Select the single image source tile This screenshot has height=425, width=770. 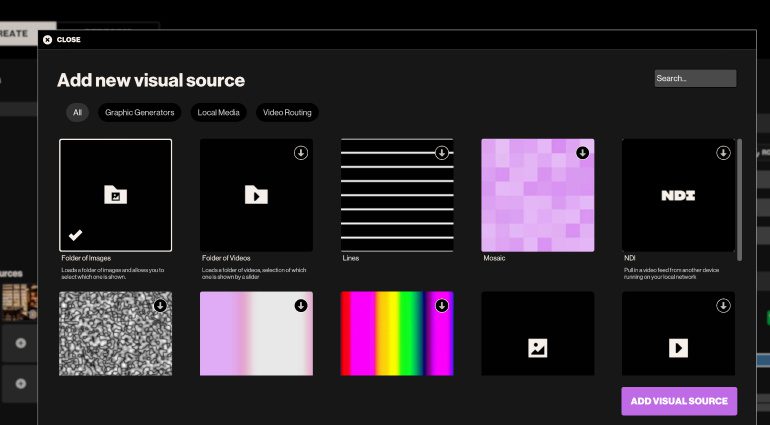537,335
